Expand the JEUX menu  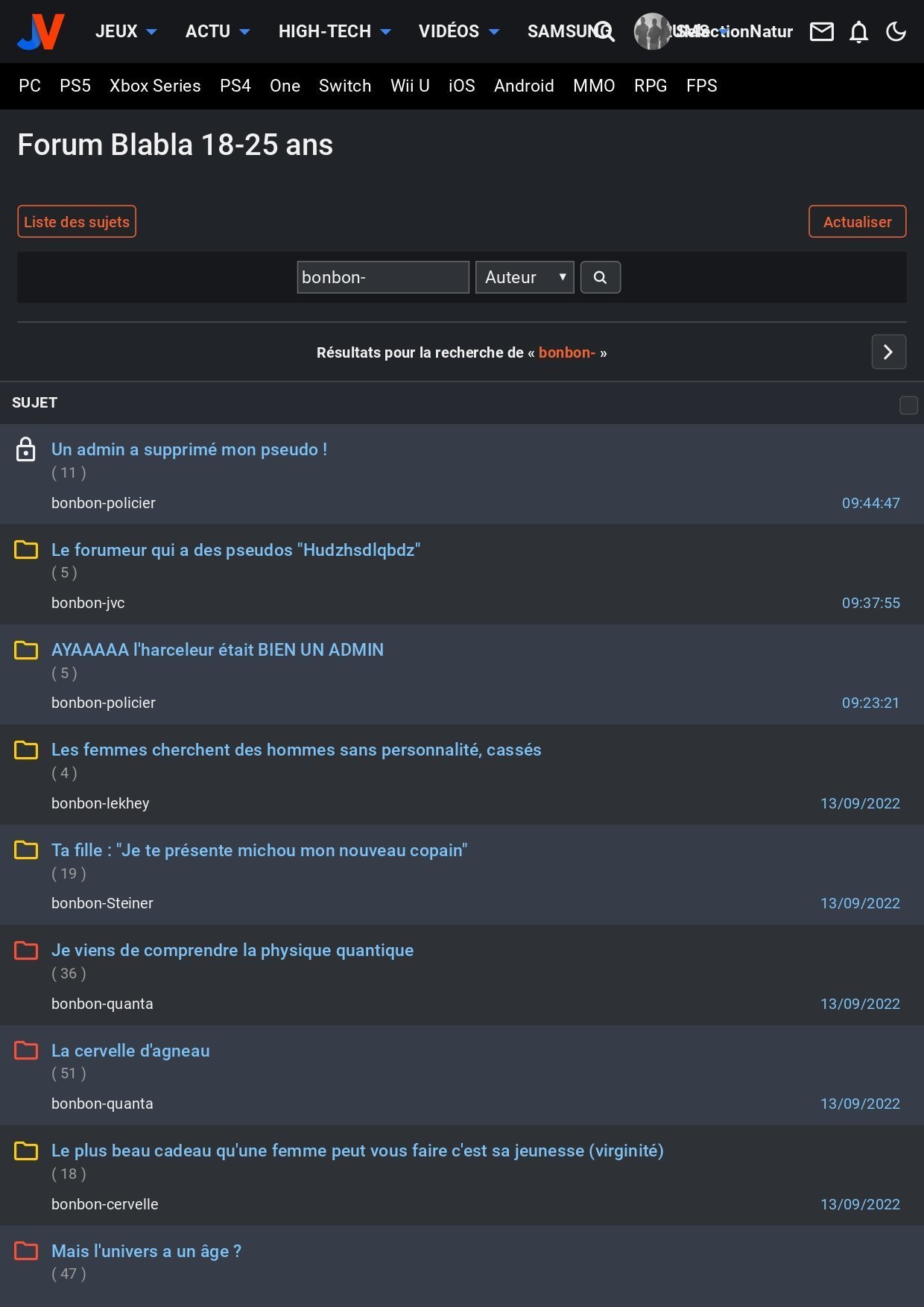(x=125, y=31)
